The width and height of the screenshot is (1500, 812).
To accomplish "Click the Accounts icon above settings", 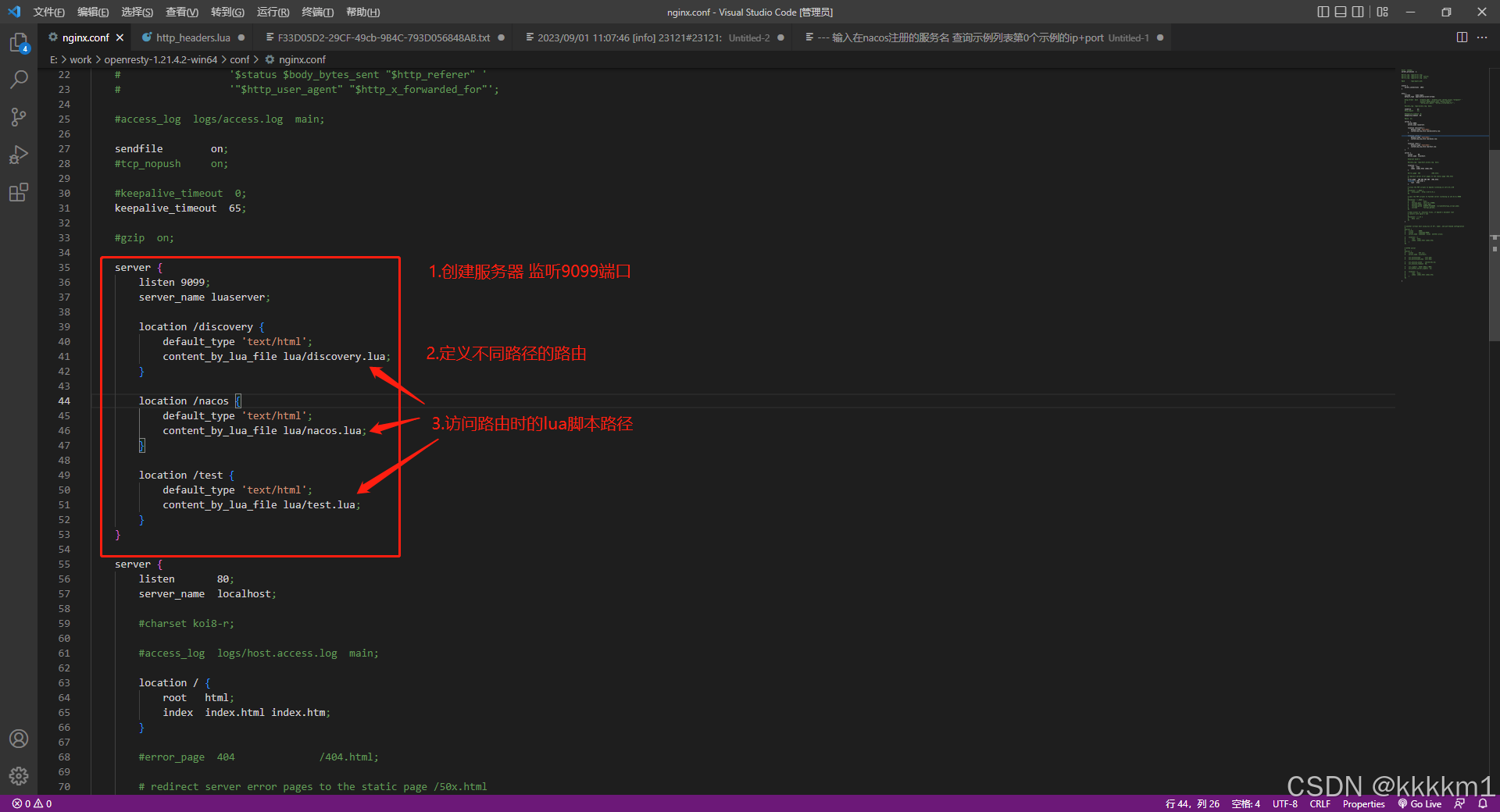I will [19, 739].
